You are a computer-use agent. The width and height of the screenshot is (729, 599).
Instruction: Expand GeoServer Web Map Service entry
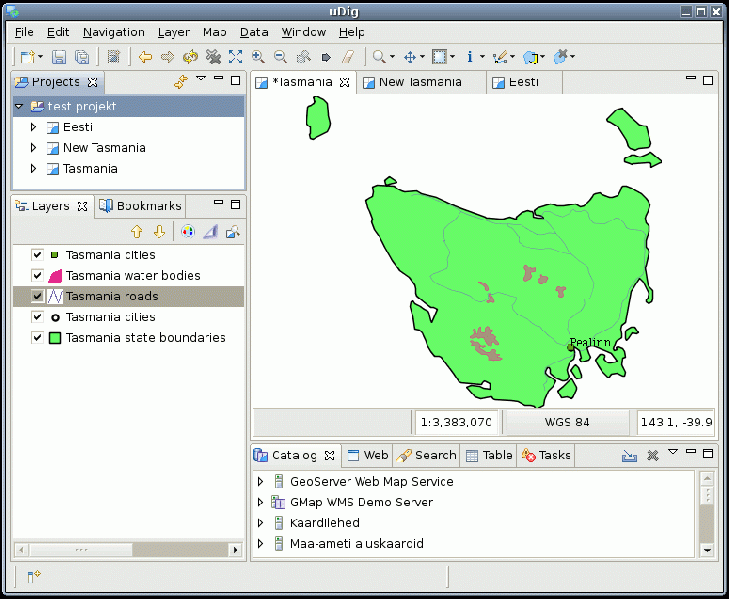[261, 481]
